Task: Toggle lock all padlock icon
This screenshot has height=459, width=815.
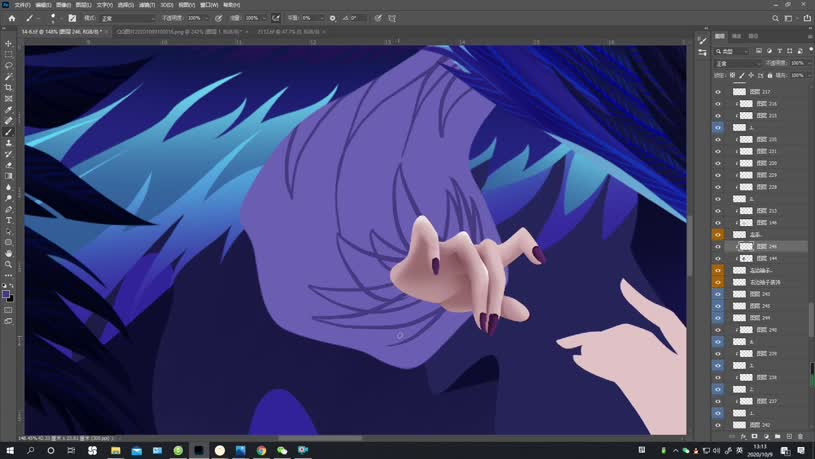Action: (x=770, y=75)
